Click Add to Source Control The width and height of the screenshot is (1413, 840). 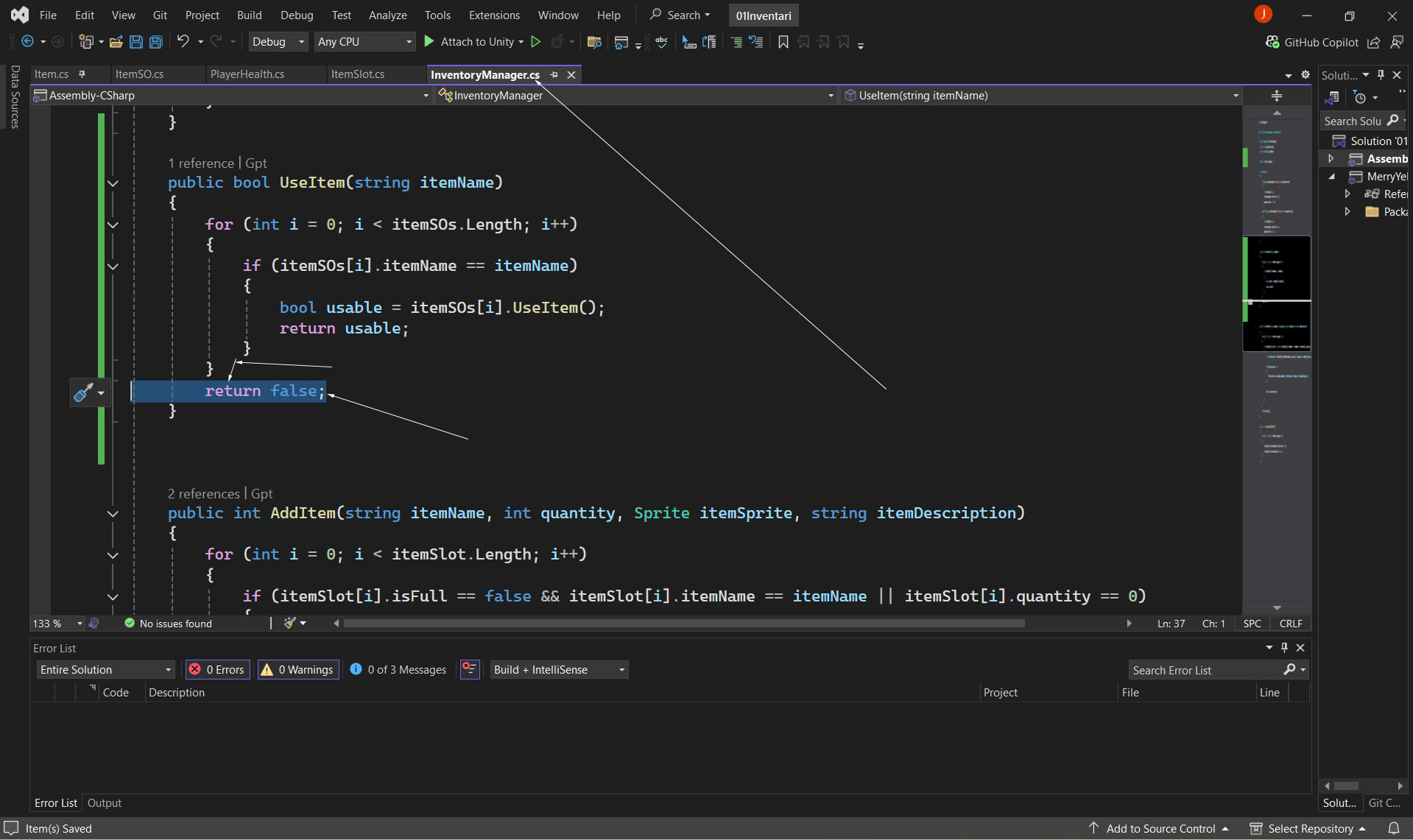click(1160, 828)
